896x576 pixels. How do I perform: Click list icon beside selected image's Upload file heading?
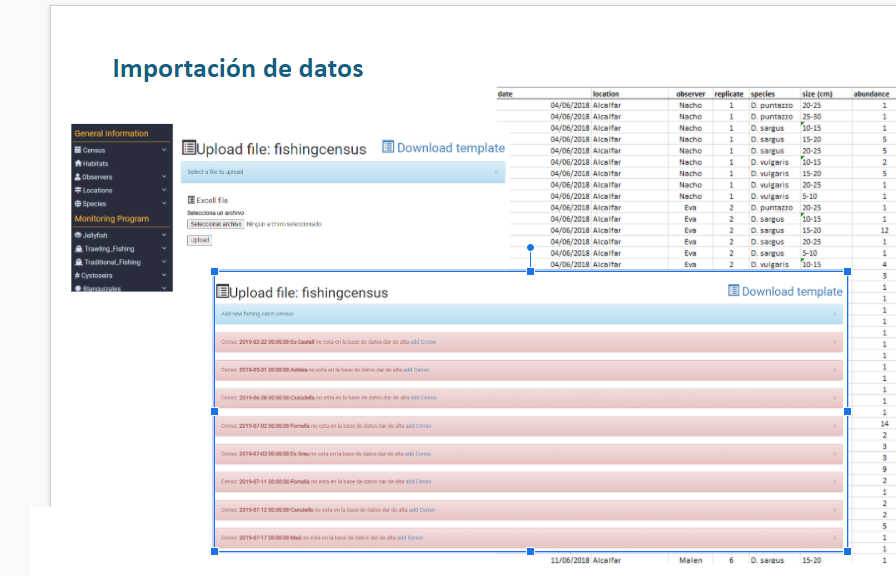coord(222,292)
